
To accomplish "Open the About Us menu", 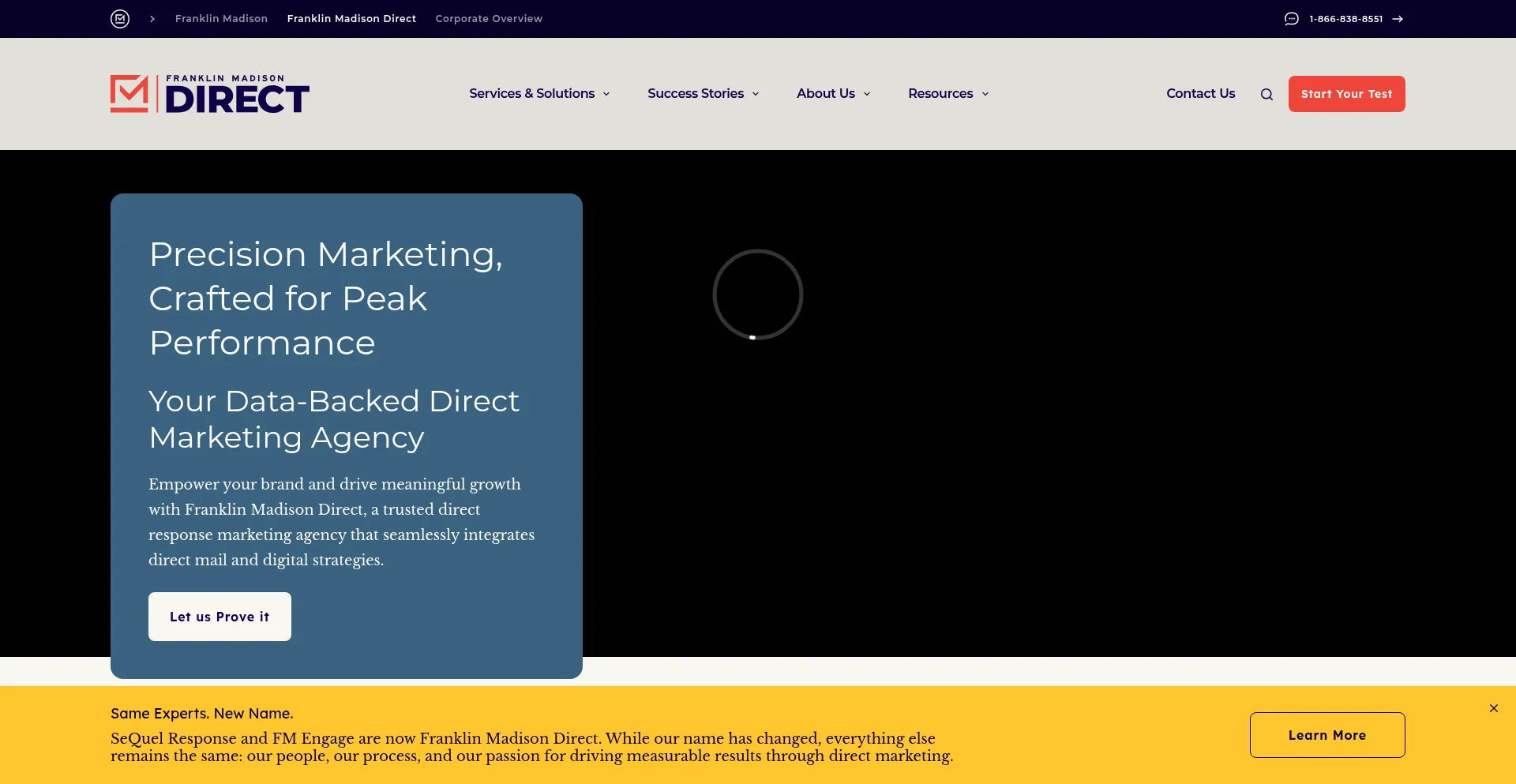I will tap(826, 93).
